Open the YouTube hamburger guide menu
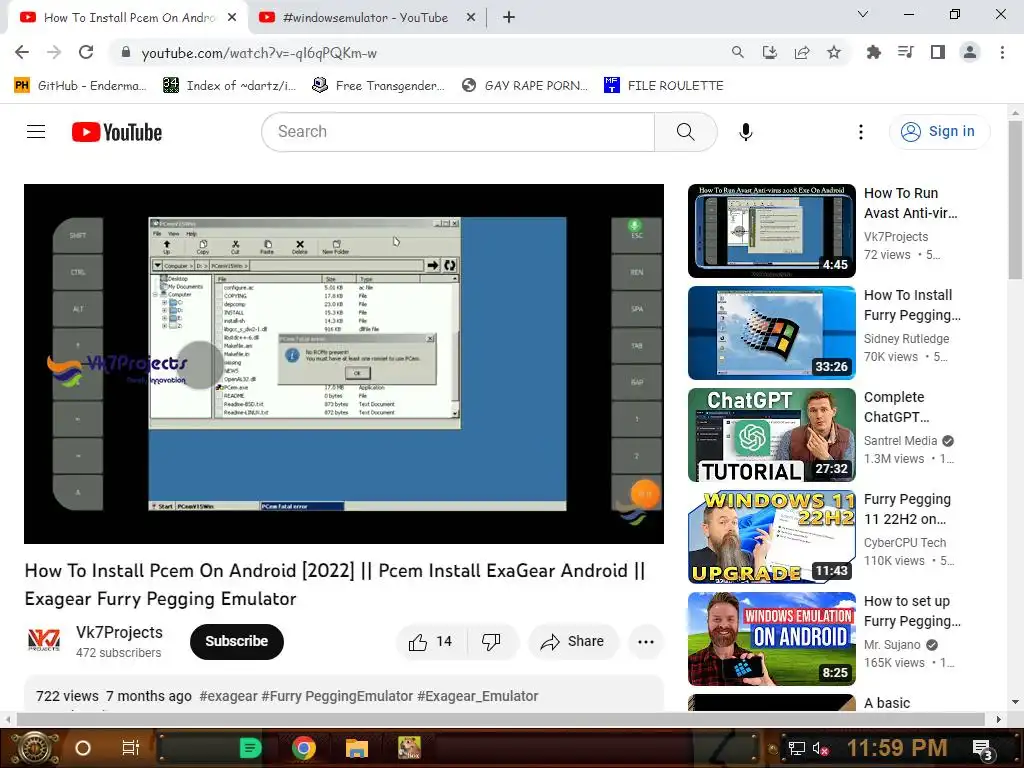1024x768 pixels. coord(36,132)
